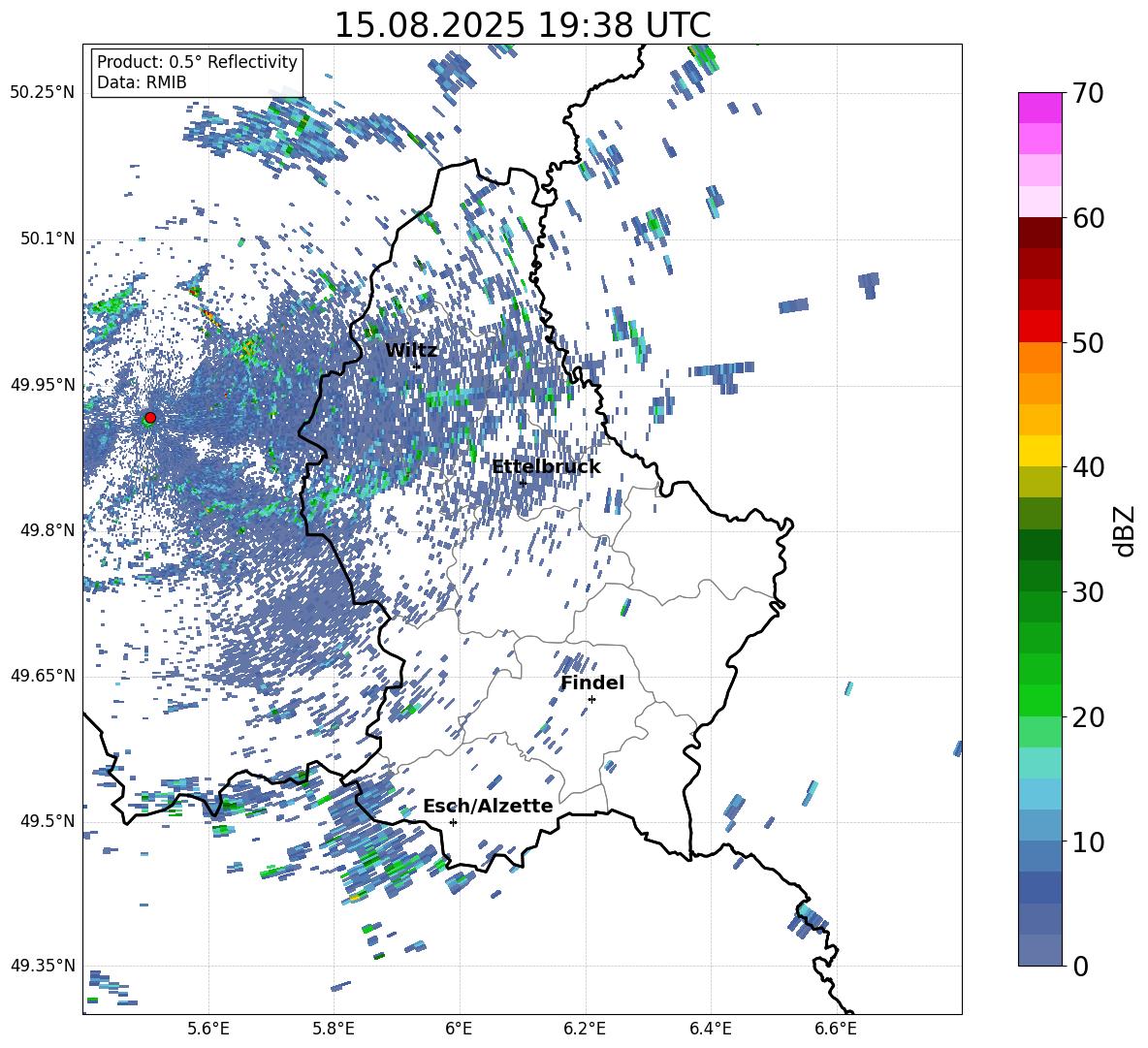
Task: Click the 5.6°E longitude label
Action: (208, 1029)
